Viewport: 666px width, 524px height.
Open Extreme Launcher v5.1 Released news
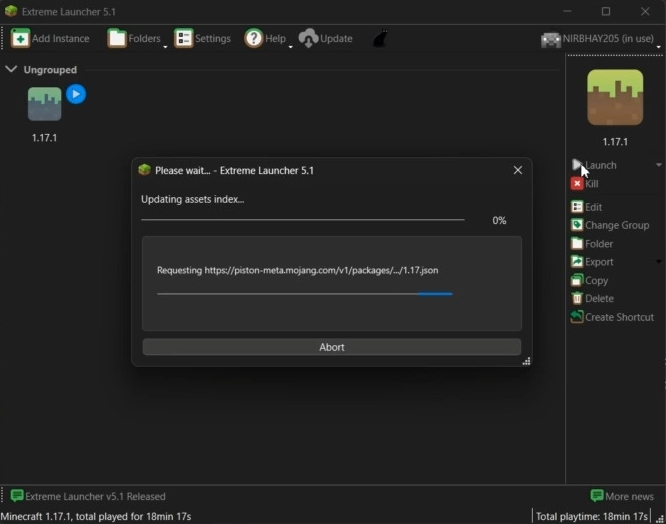(x=88, y=496)
